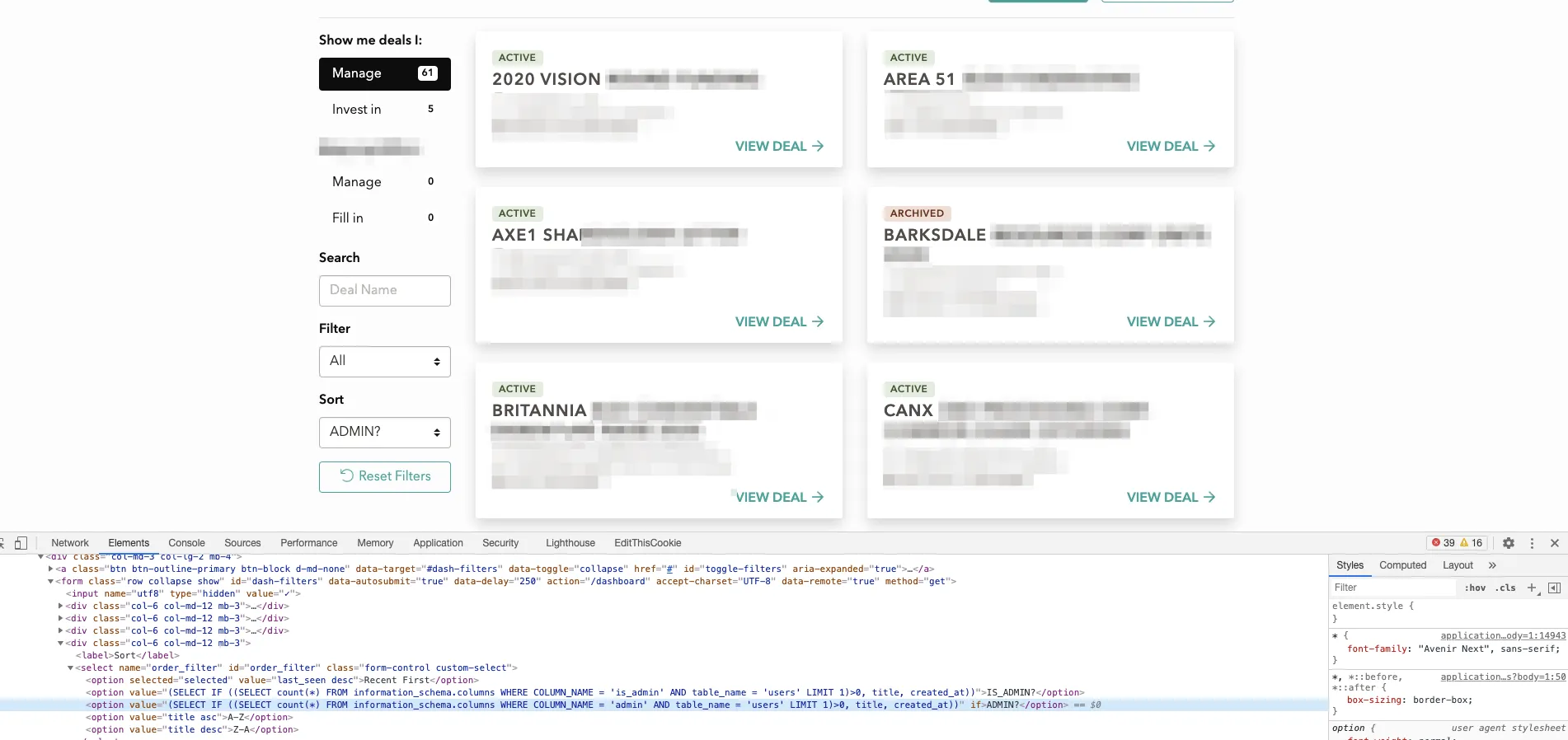View the CANX deal
Viewport: 1568px width, 740px height.
tap(1171, 497)
